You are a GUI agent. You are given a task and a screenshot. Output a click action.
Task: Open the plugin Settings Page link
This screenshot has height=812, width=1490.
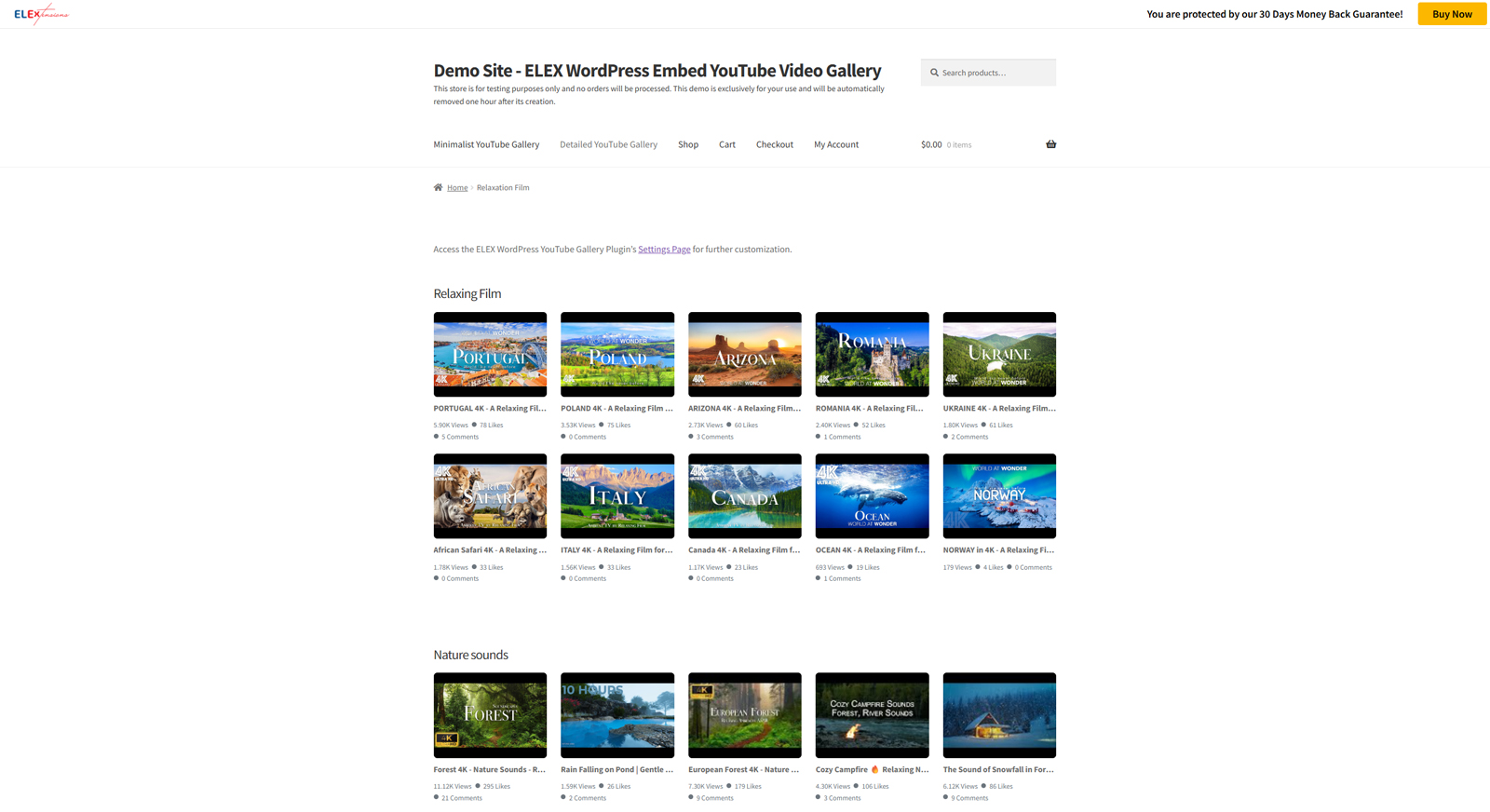click(664, 250)
